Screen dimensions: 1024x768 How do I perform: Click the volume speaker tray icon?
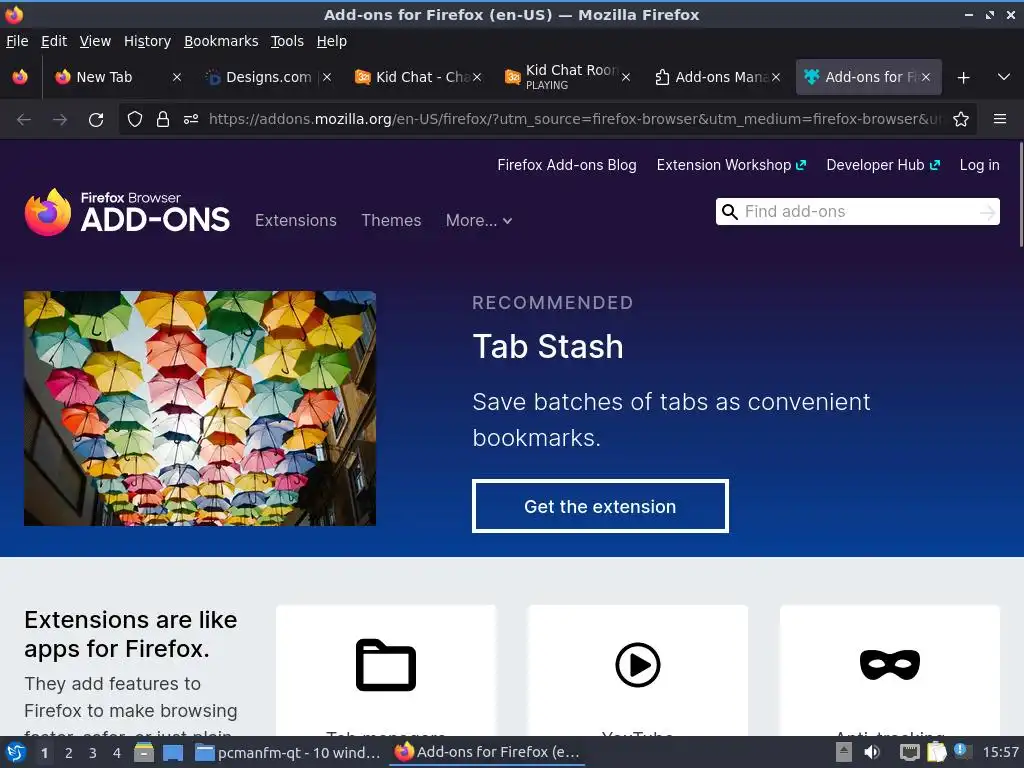[x=872, y=752]
